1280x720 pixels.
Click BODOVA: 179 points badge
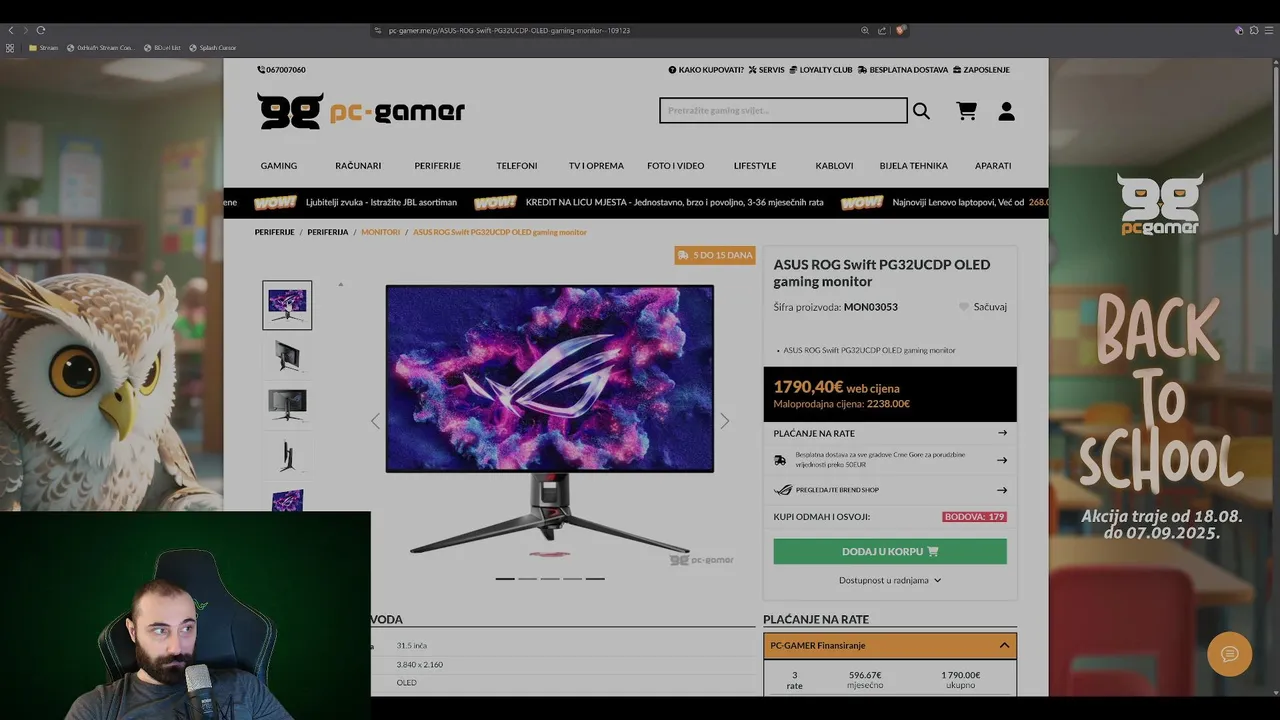pos(974,517)
